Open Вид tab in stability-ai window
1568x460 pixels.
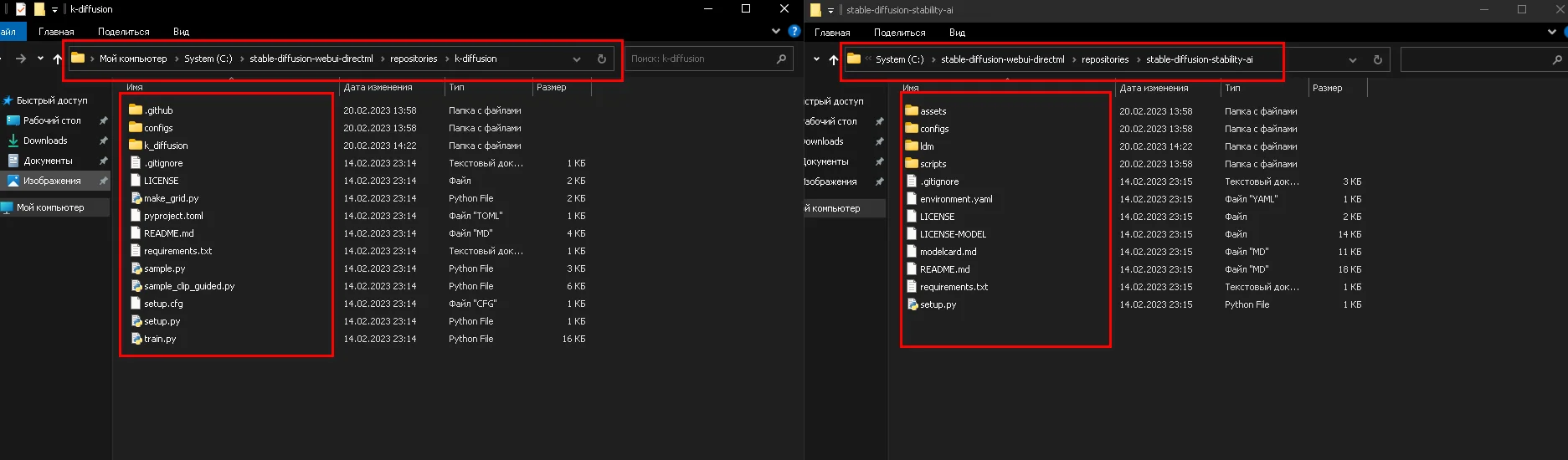[957, 33]
